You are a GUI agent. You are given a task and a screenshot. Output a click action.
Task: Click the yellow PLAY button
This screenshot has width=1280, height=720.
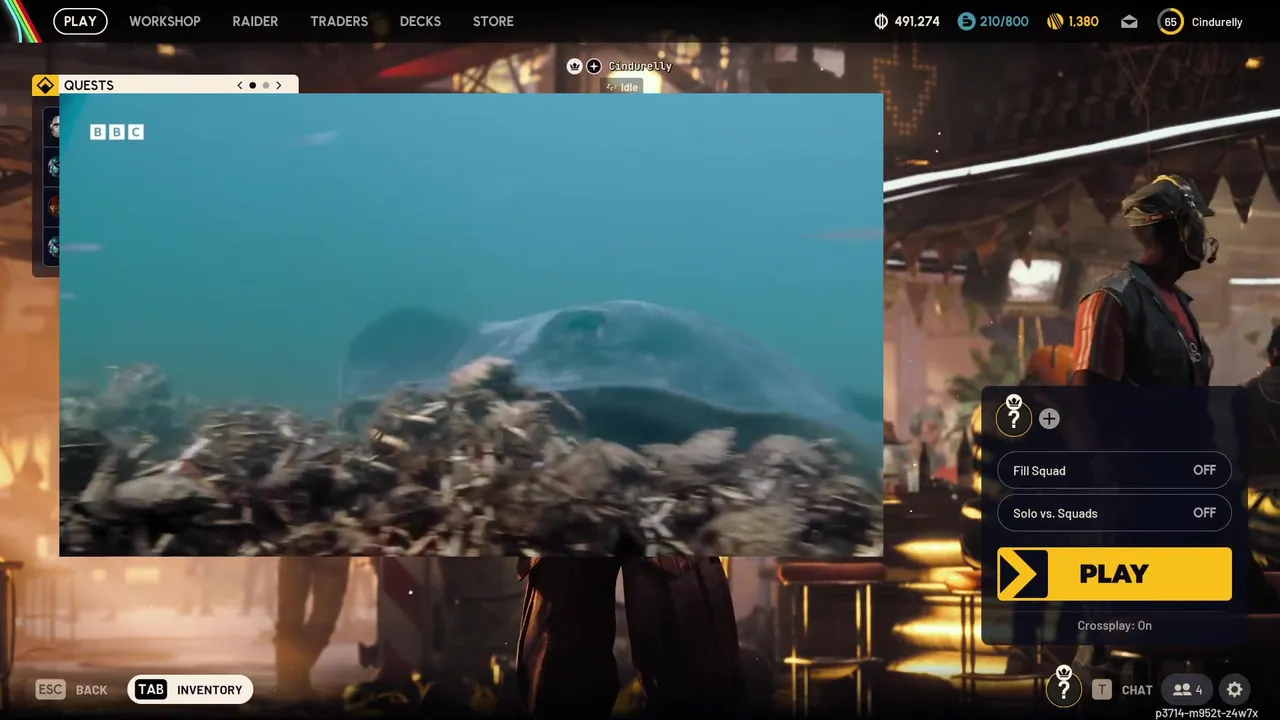pyautogui.click(x=1114, y=574)
